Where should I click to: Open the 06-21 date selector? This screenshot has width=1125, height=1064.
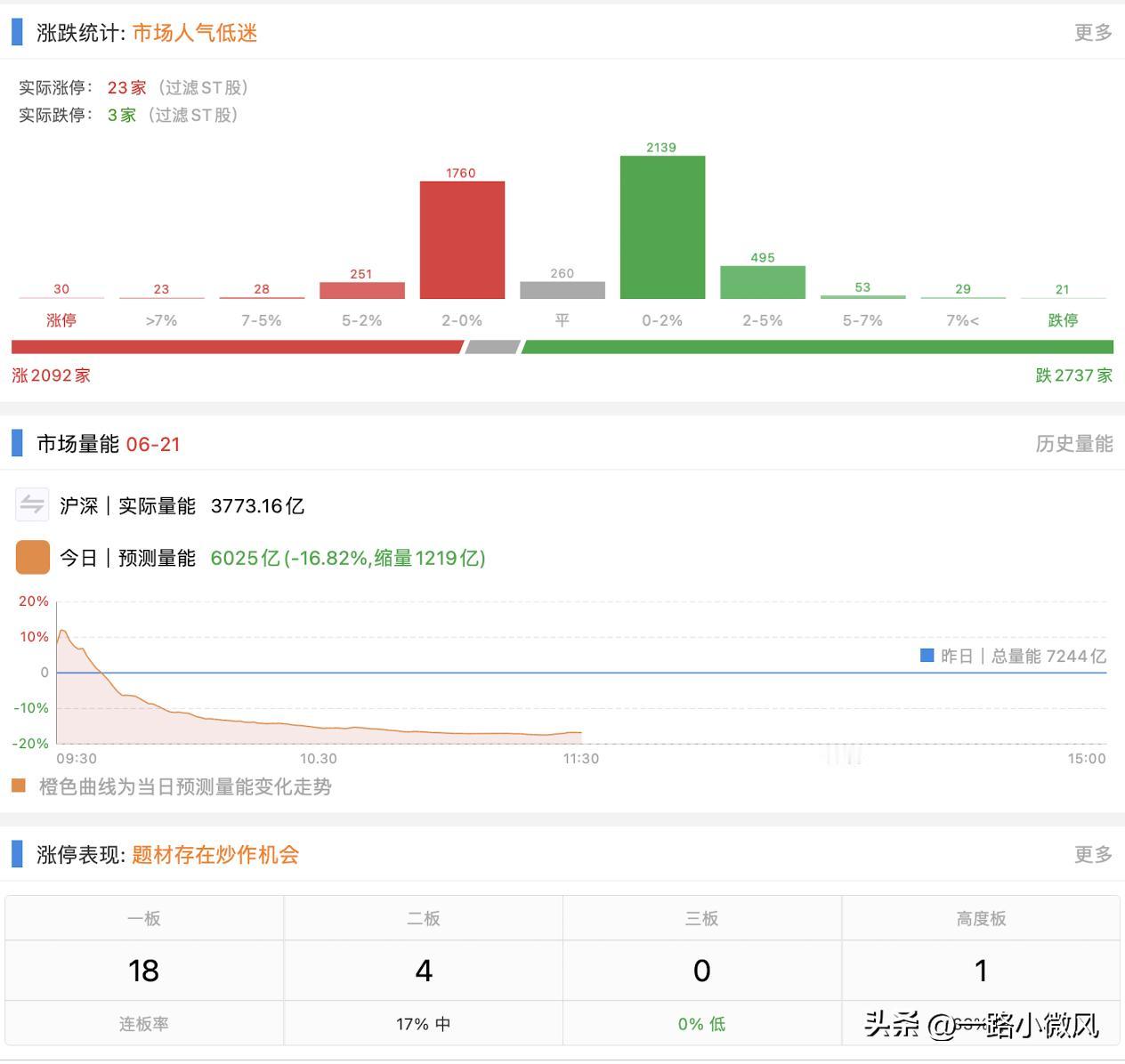tap(154, 444)
